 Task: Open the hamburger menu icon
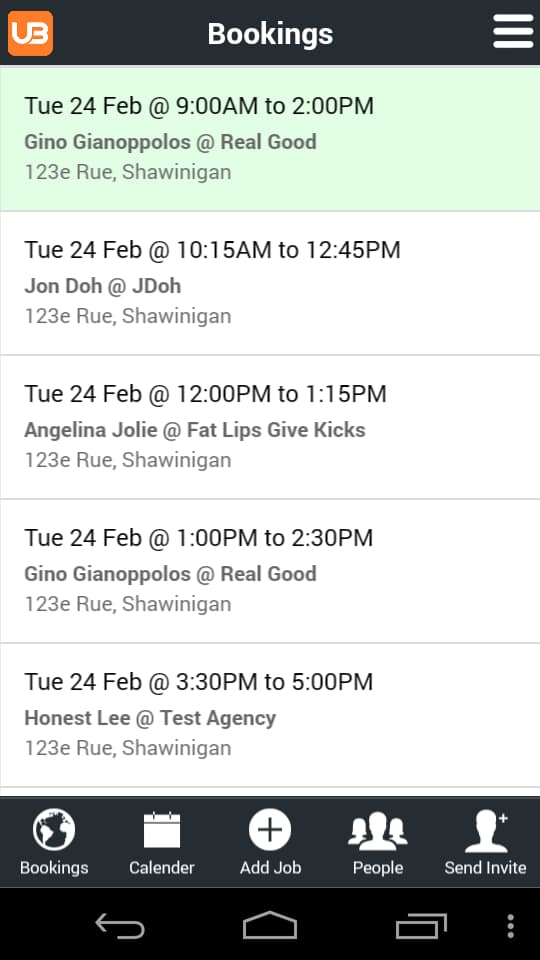(x=513, y=31)
